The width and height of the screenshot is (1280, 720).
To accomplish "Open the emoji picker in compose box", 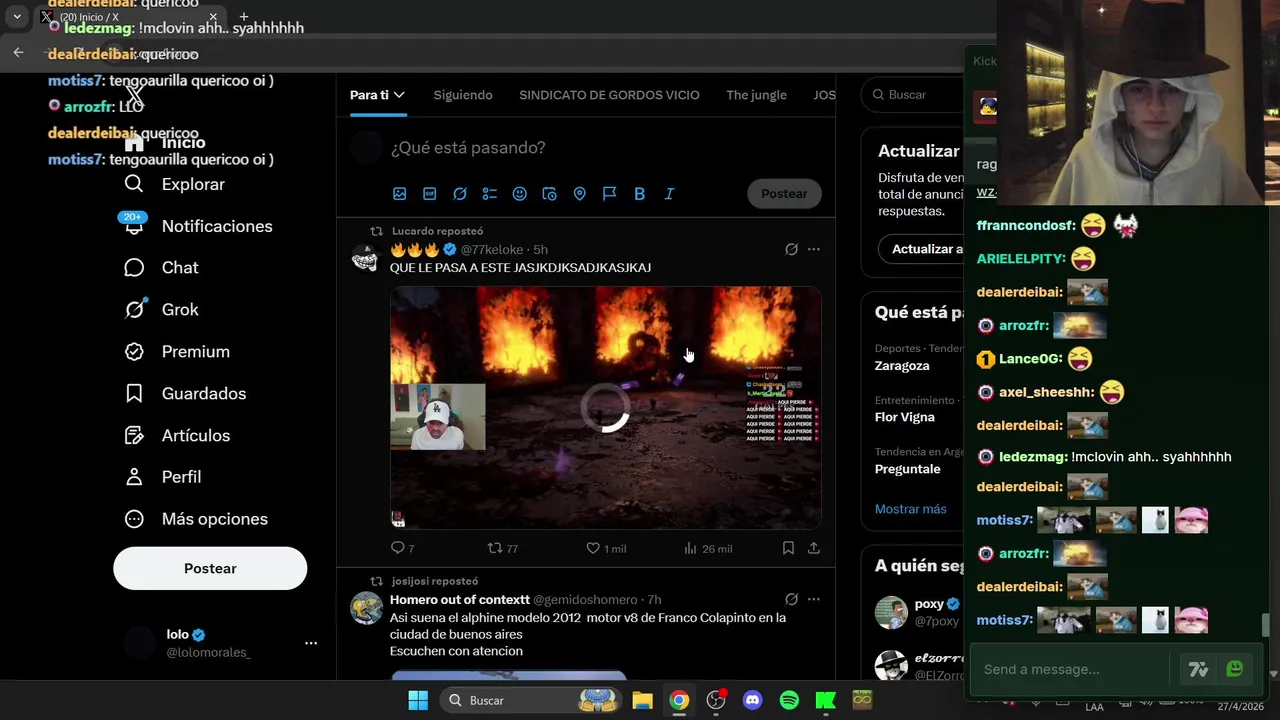I will coord(519,194).
